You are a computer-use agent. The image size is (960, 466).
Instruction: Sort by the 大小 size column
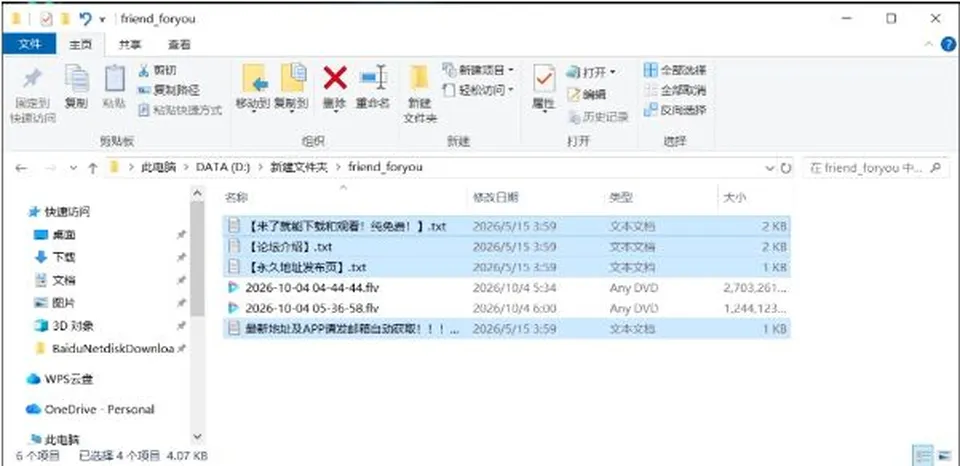point(735,197)
